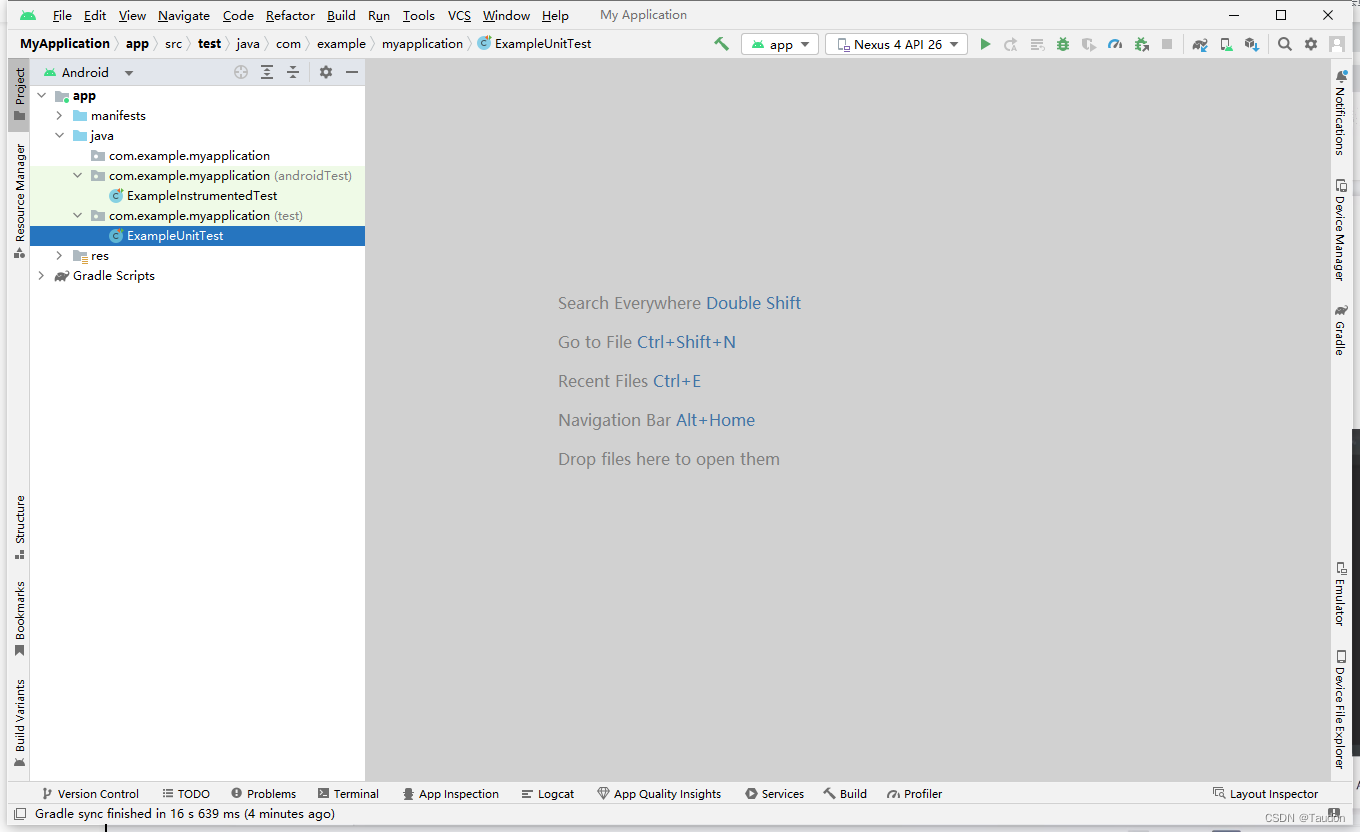Open the Build Variants side tab
The width and height of the screenshot is (1360, 832).
(x=19, y=723)
